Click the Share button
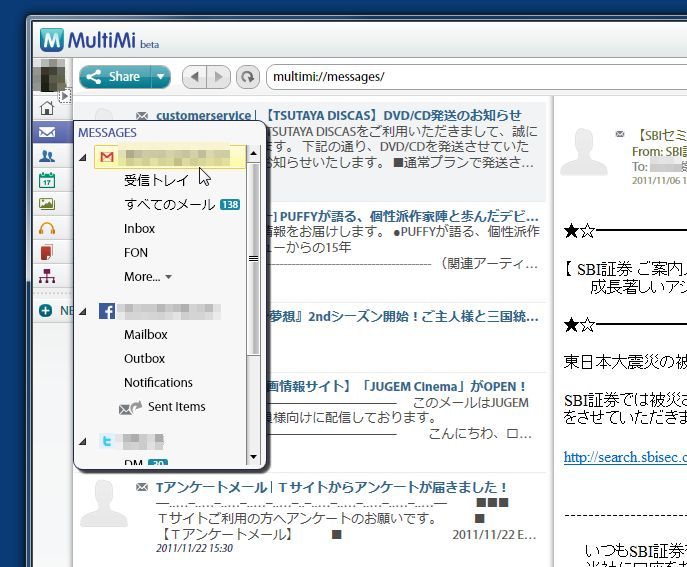 114,77
